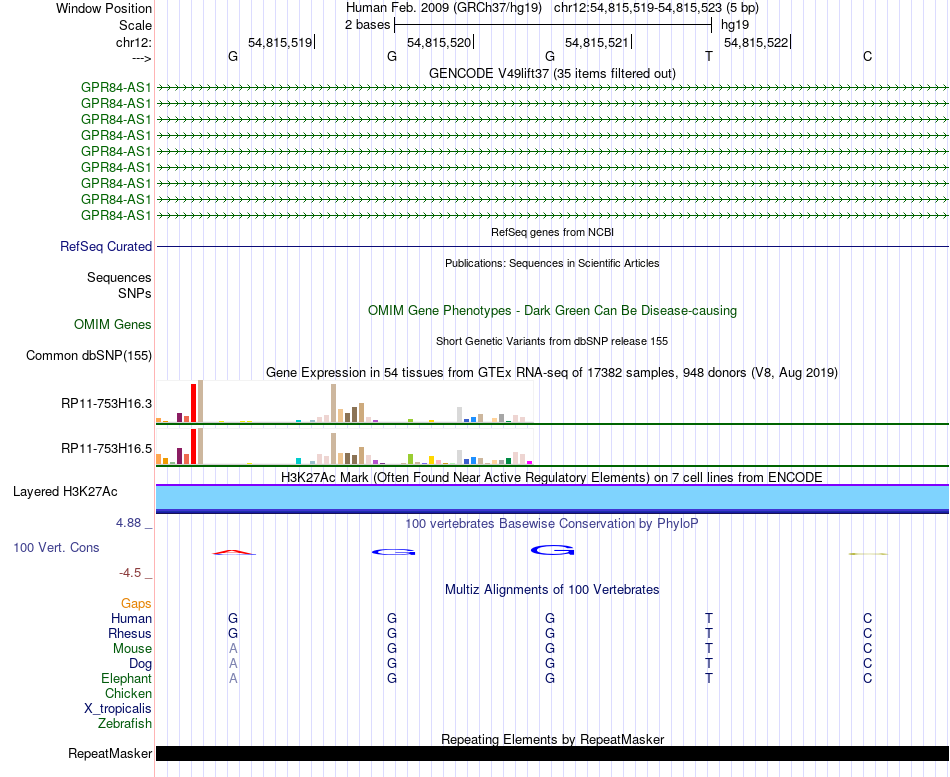Click the orange Gaps label

[136, 604]
